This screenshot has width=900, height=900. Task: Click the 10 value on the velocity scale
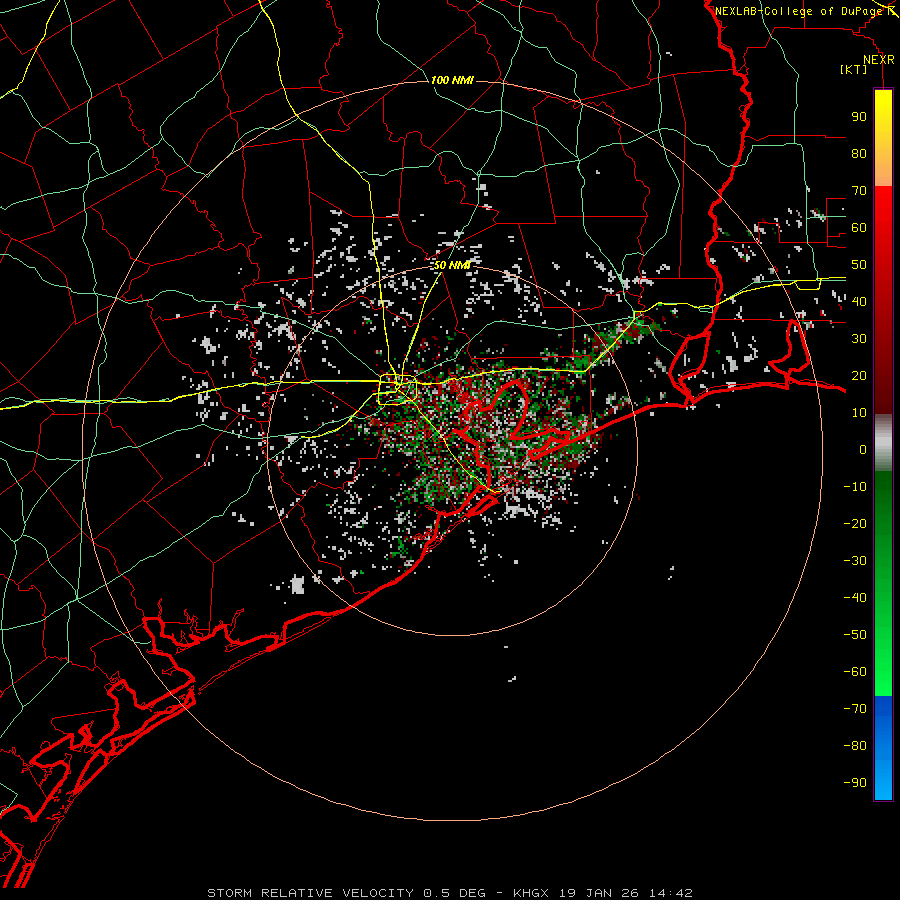click(859, 413)
